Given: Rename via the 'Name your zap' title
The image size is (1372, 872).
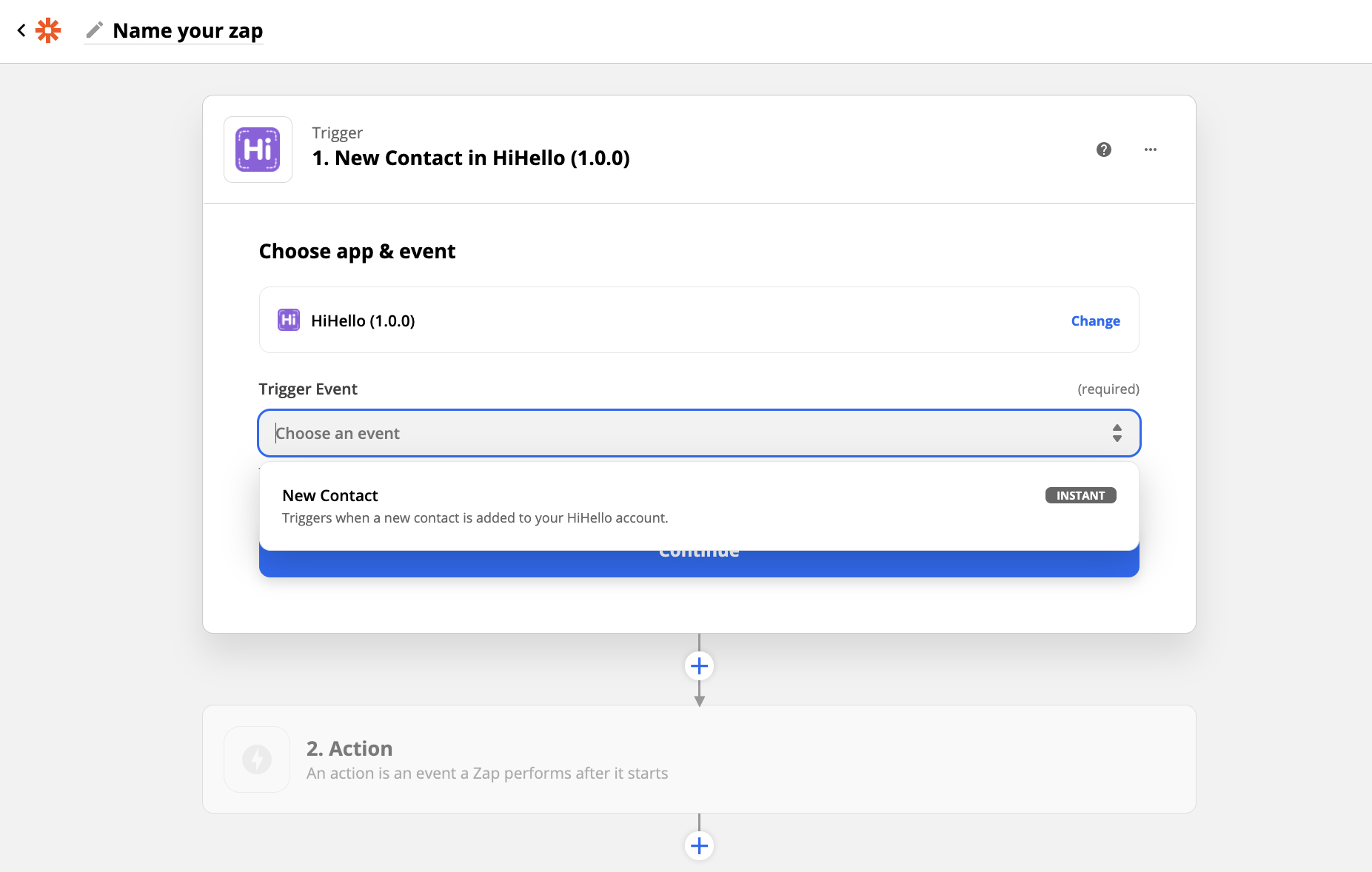Looking at the screenshot, I should 187,30.
